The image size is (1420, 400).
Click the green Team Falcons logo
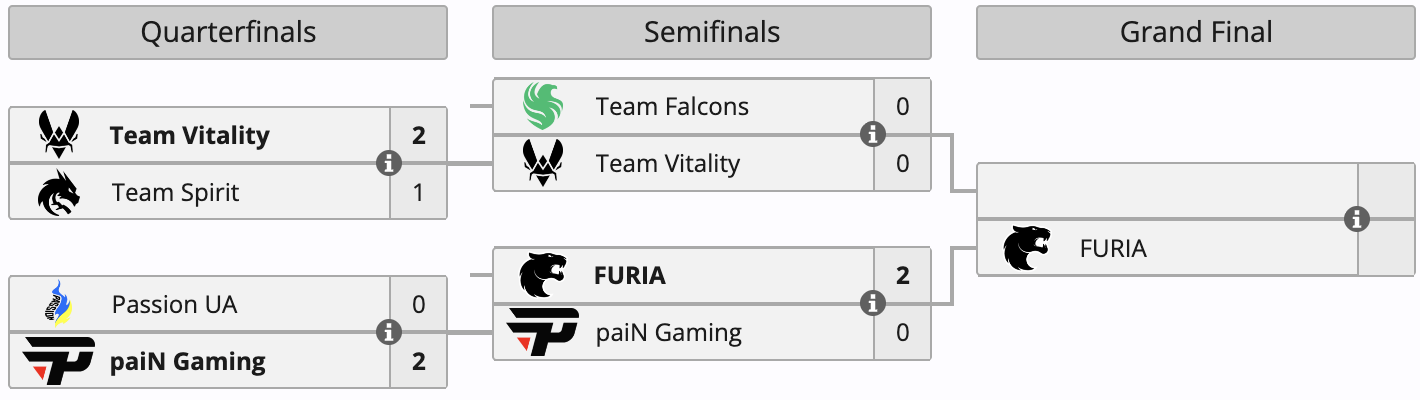tap(543, 107)
